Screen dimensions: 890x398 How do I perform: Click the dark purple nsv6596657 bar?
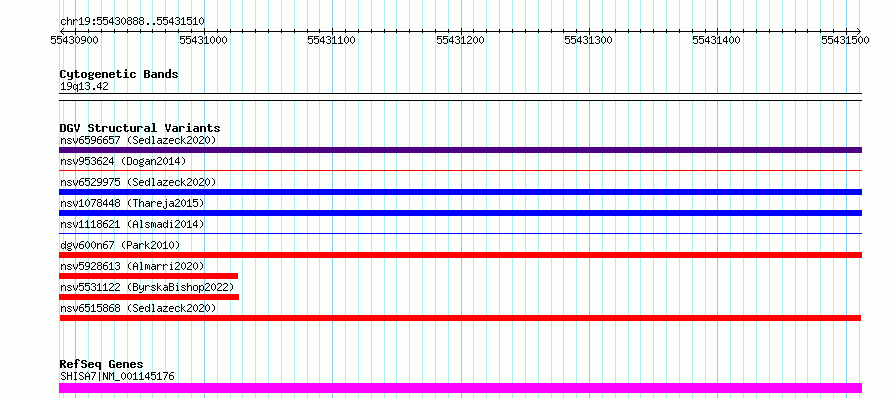(460, 150)
